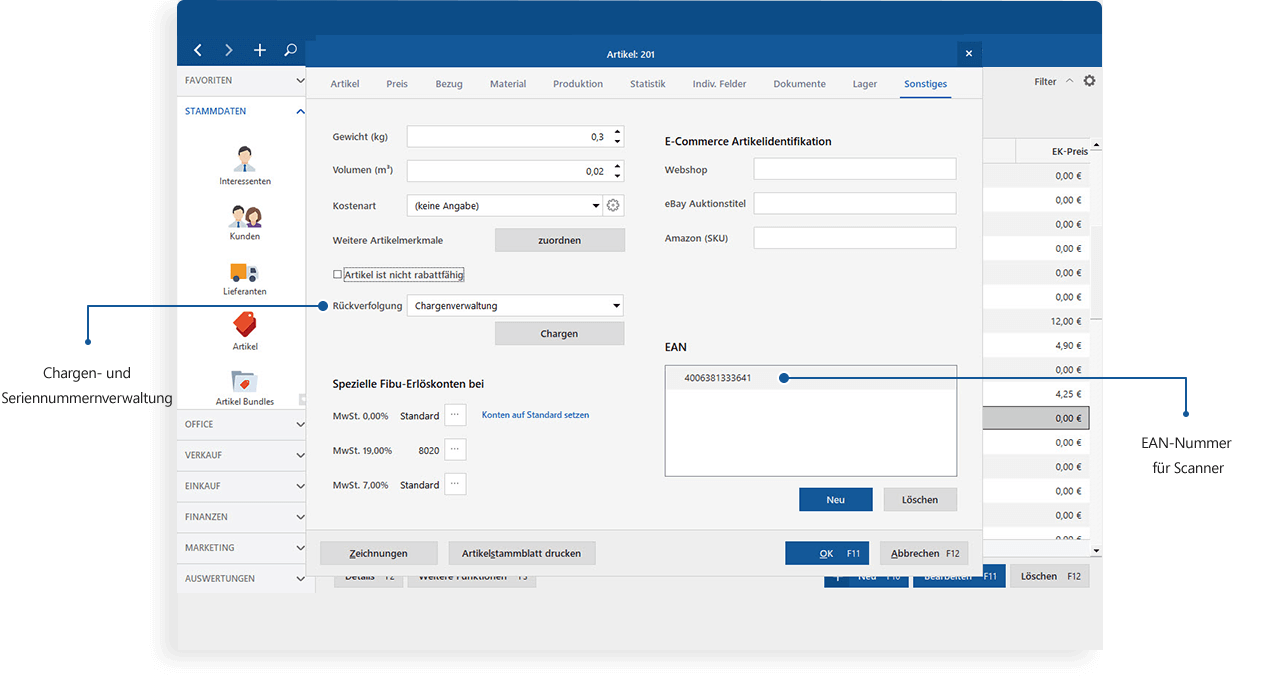Switch to the Material tab
This screenshot has width=1280, height=683.
coord(508,84)
